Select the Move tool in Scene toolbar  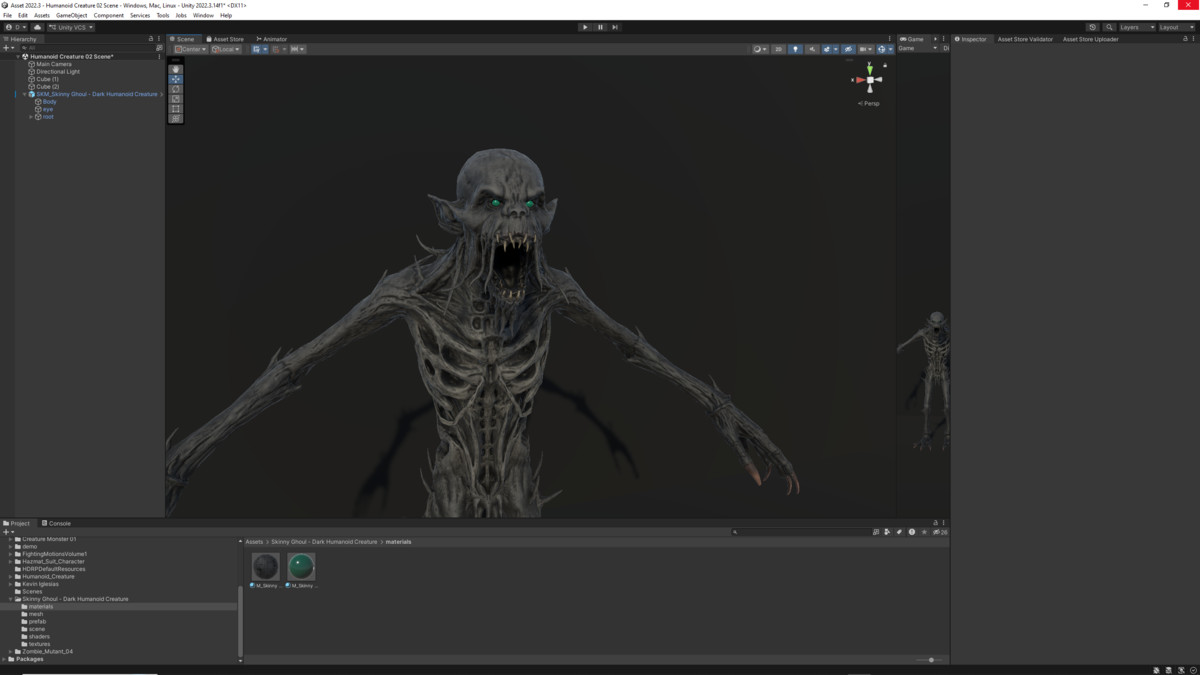(x=176, y=79)
